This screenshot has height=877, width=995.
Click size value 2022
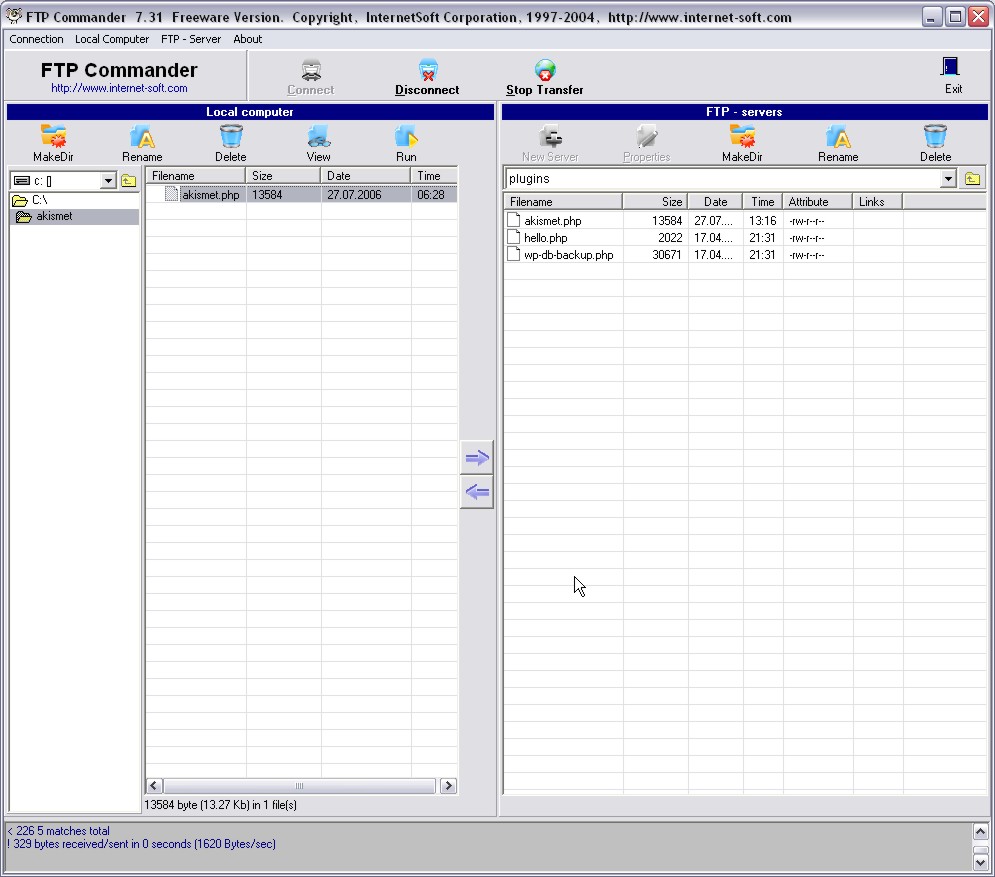(670, 238)
